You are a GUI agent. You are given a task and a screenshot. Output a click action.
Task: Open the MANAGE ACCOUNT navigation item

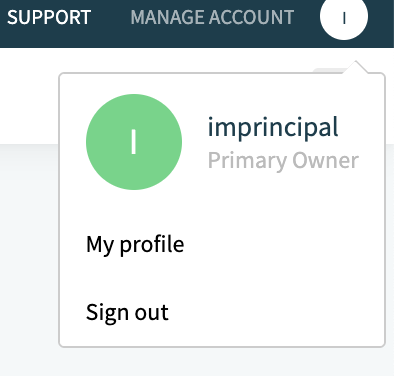212,17
